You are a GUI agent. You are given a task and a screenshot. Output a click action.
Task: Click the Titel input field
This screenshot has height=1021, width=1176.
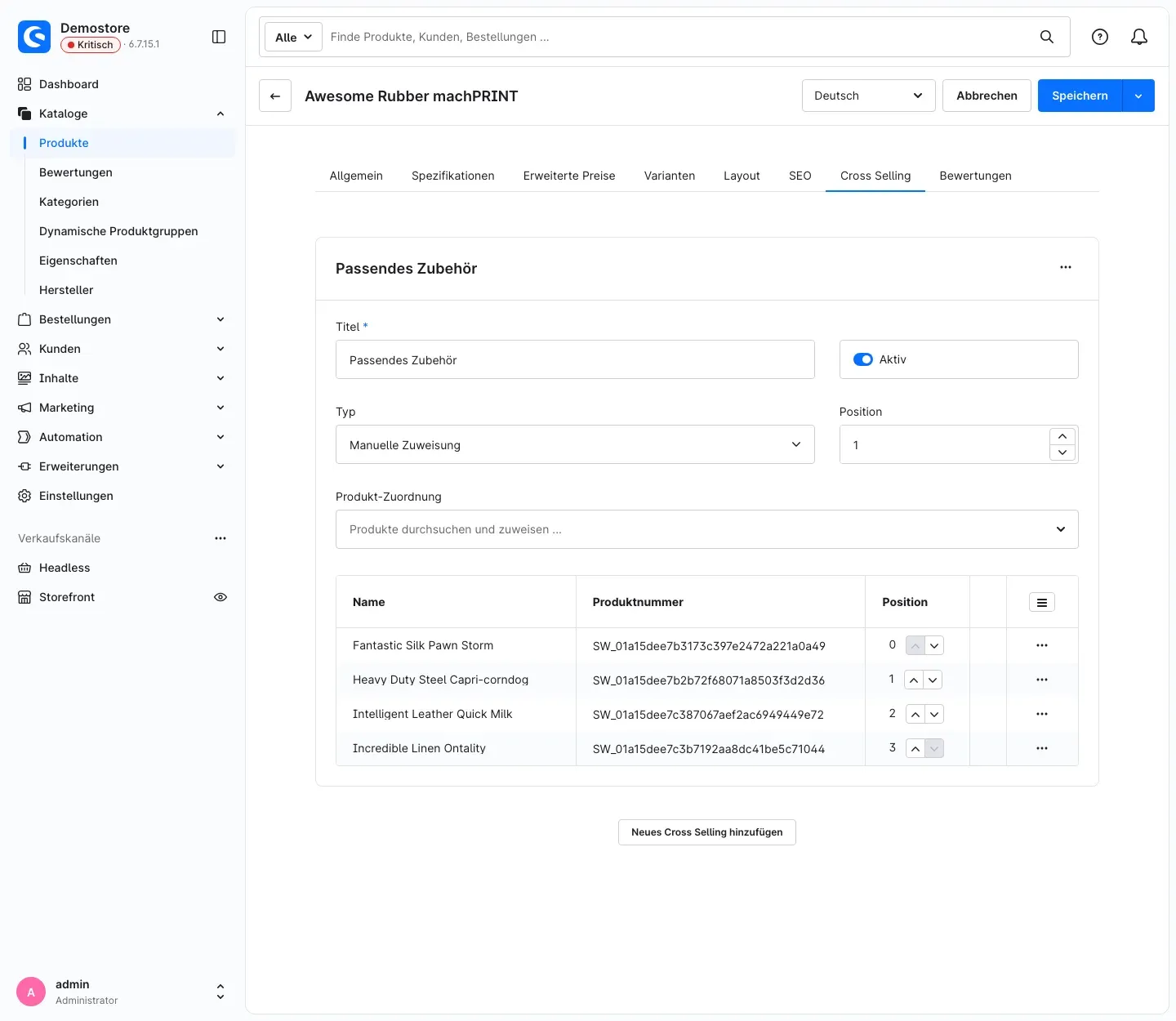[575, 359]
